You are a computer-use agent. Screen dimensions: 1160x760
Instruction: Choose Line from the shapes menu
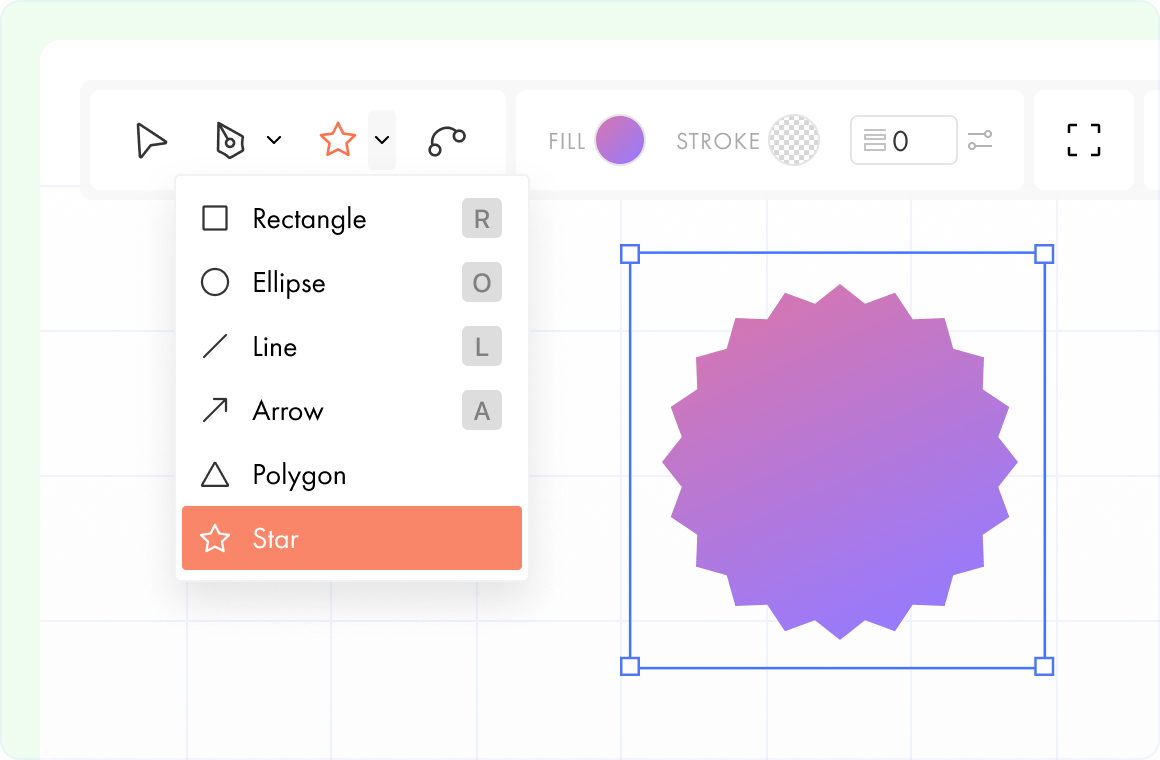pos(273,346)
